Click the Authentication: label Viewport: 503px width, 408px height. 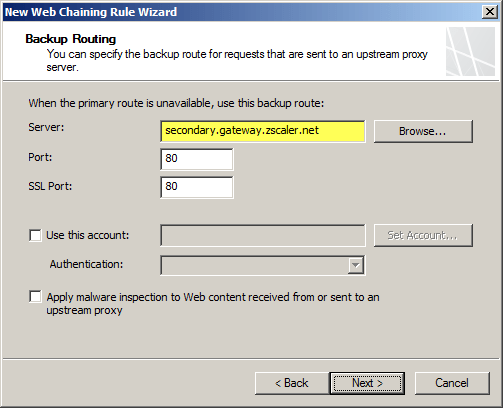tap(86, 264)
